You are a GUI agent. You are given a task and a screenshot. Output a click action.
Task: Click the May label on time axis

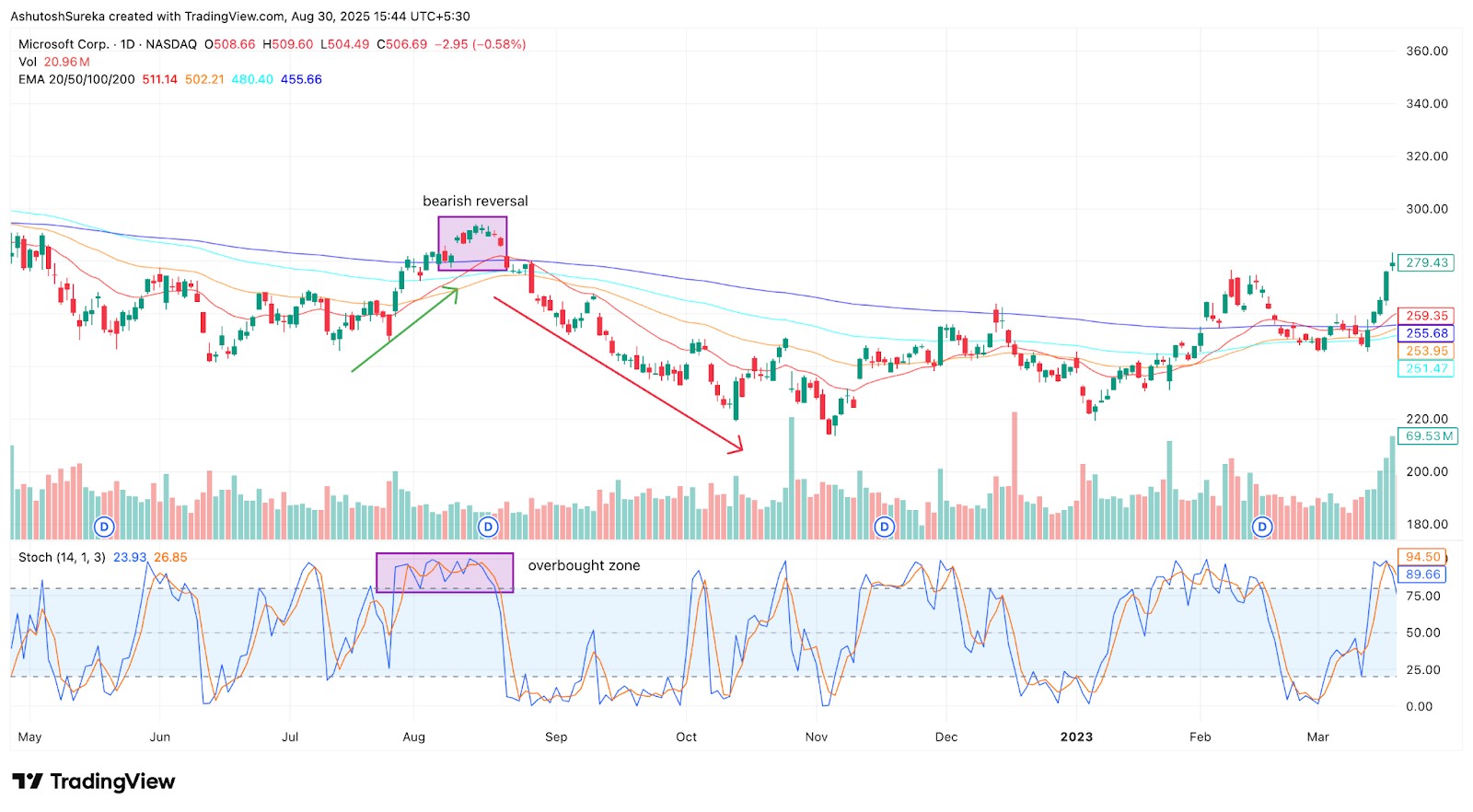29,737
